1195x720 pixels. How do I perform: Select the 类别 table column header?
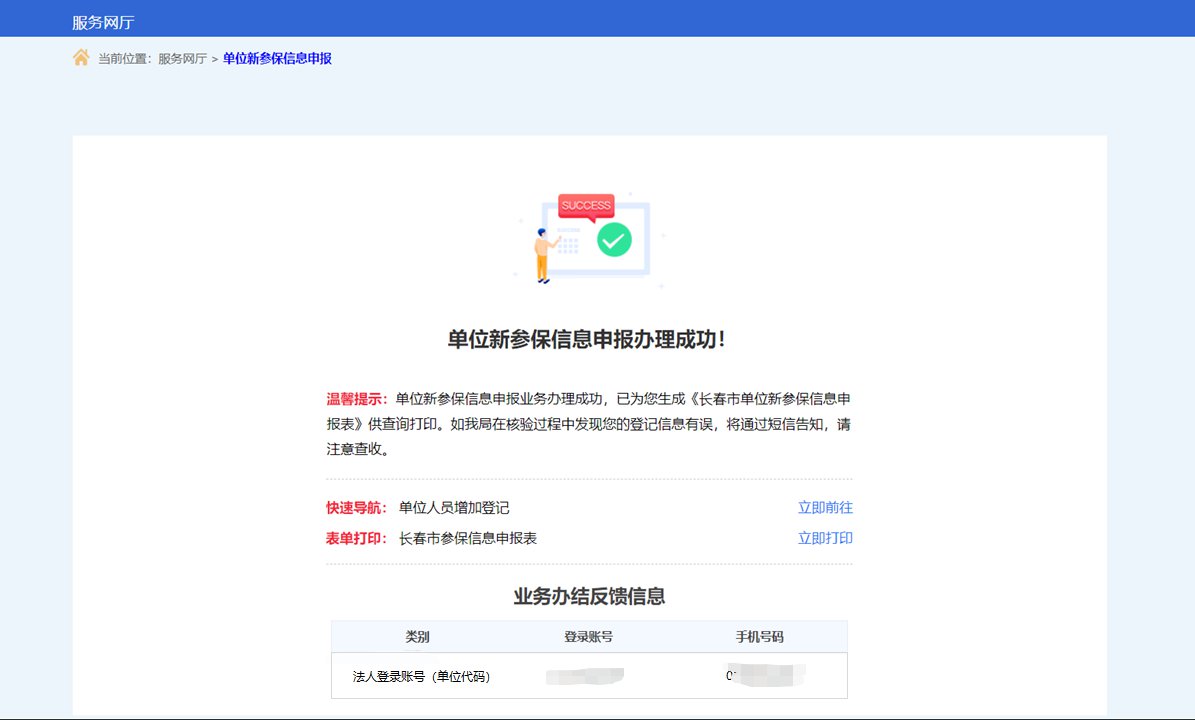point(417,637)
